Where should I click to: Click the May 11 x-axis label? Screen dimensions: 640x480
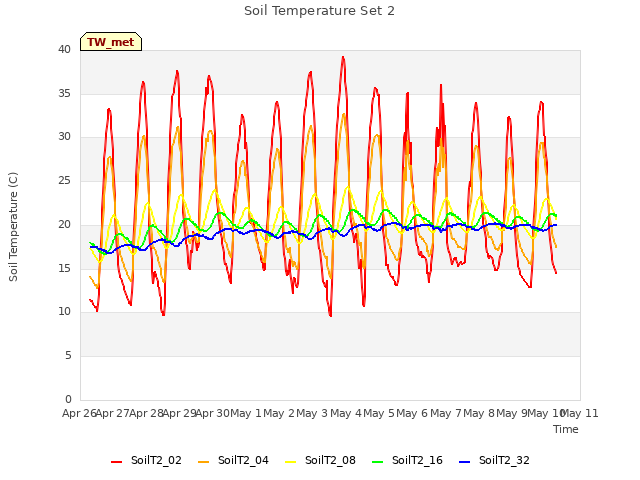[580, 413]
